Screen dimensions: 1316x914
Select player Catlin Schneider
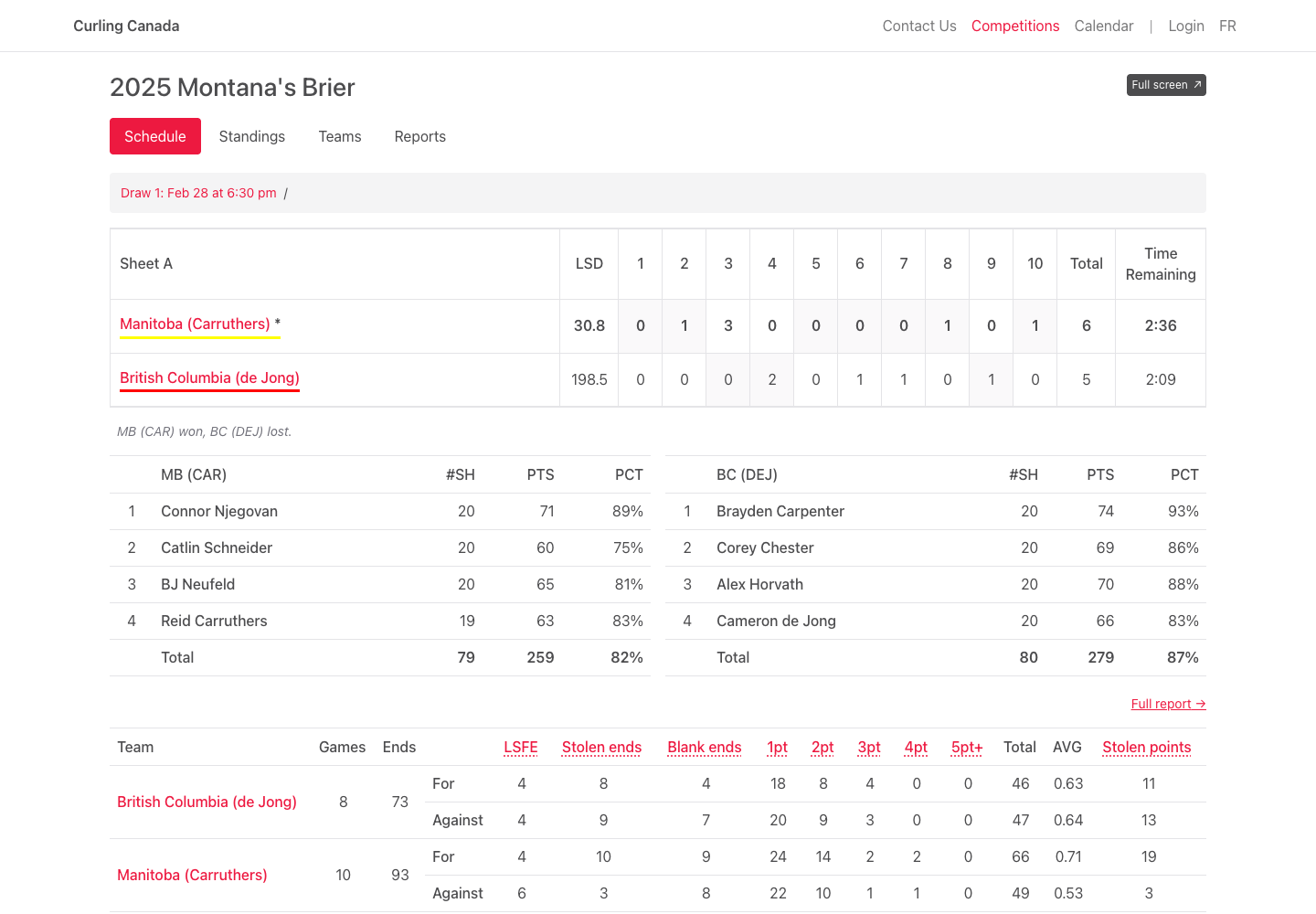coord(217,547)
